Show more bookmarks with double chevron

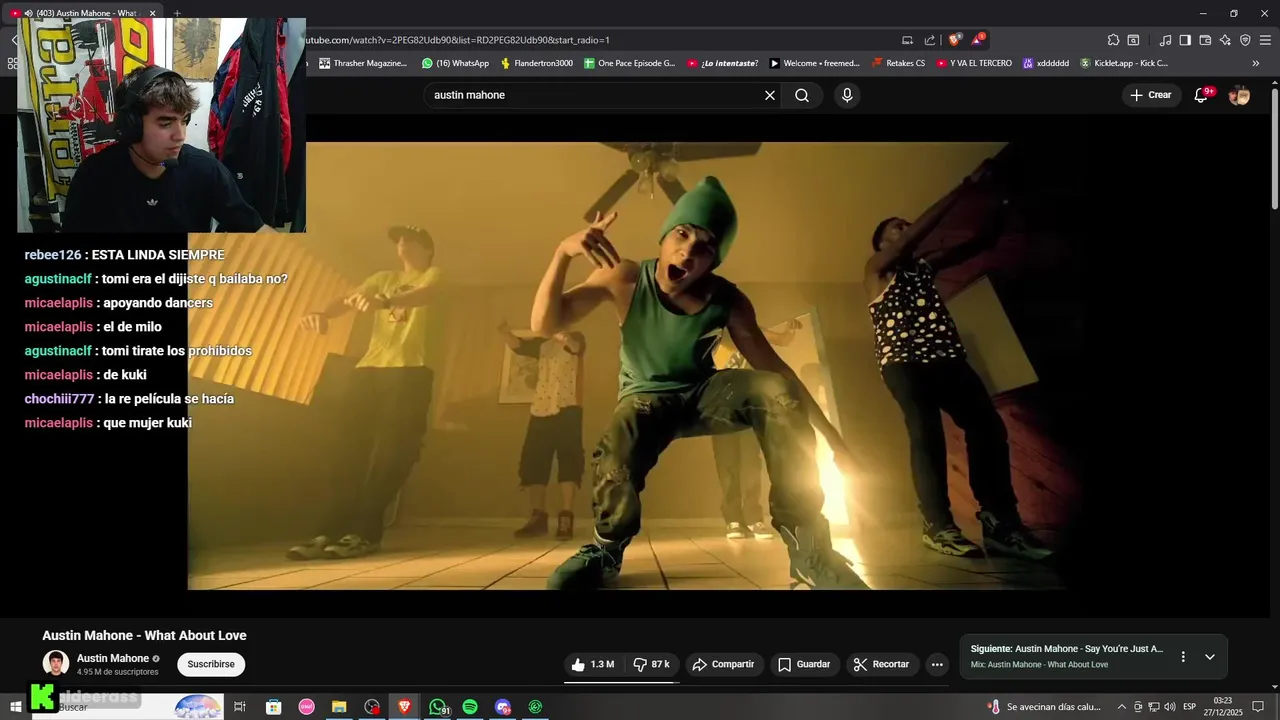pos(1256,63)
